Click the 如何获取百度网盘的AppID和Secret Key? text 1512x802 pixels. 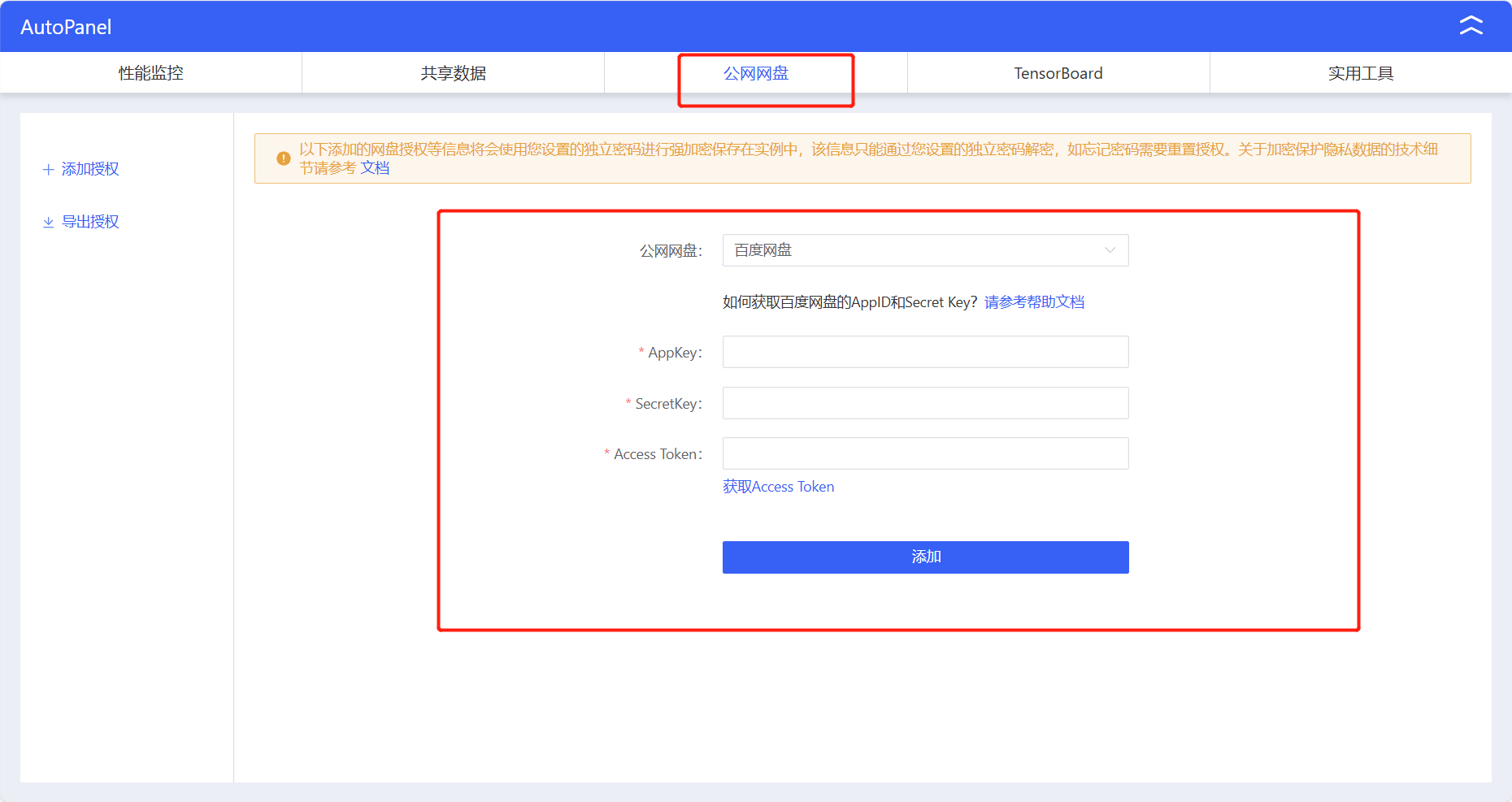[x=849, y=302]
